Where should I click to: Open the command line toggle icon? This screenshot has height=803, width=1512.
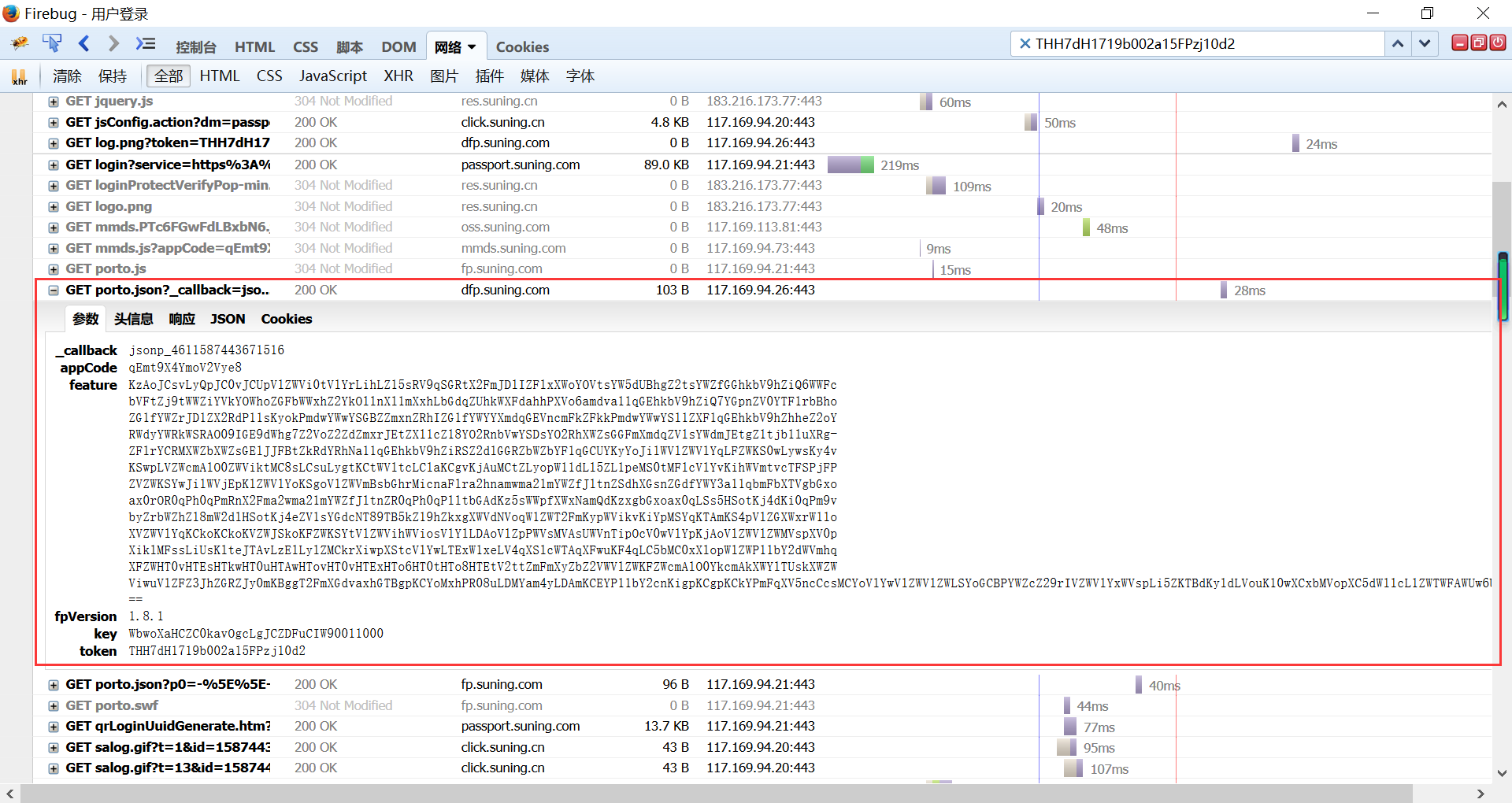(146, 44)
